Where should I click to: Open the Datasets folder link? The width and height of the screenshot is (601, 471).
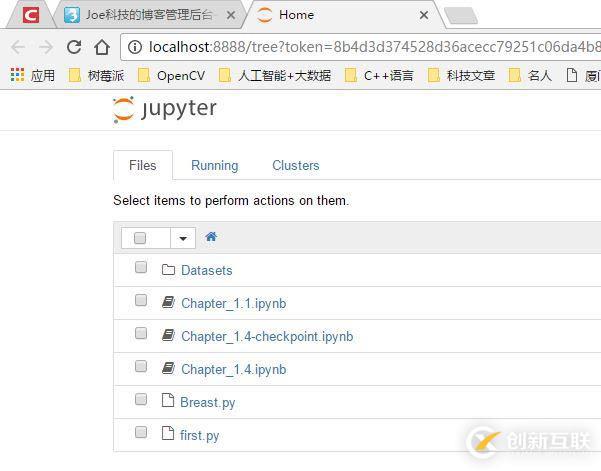207,270
